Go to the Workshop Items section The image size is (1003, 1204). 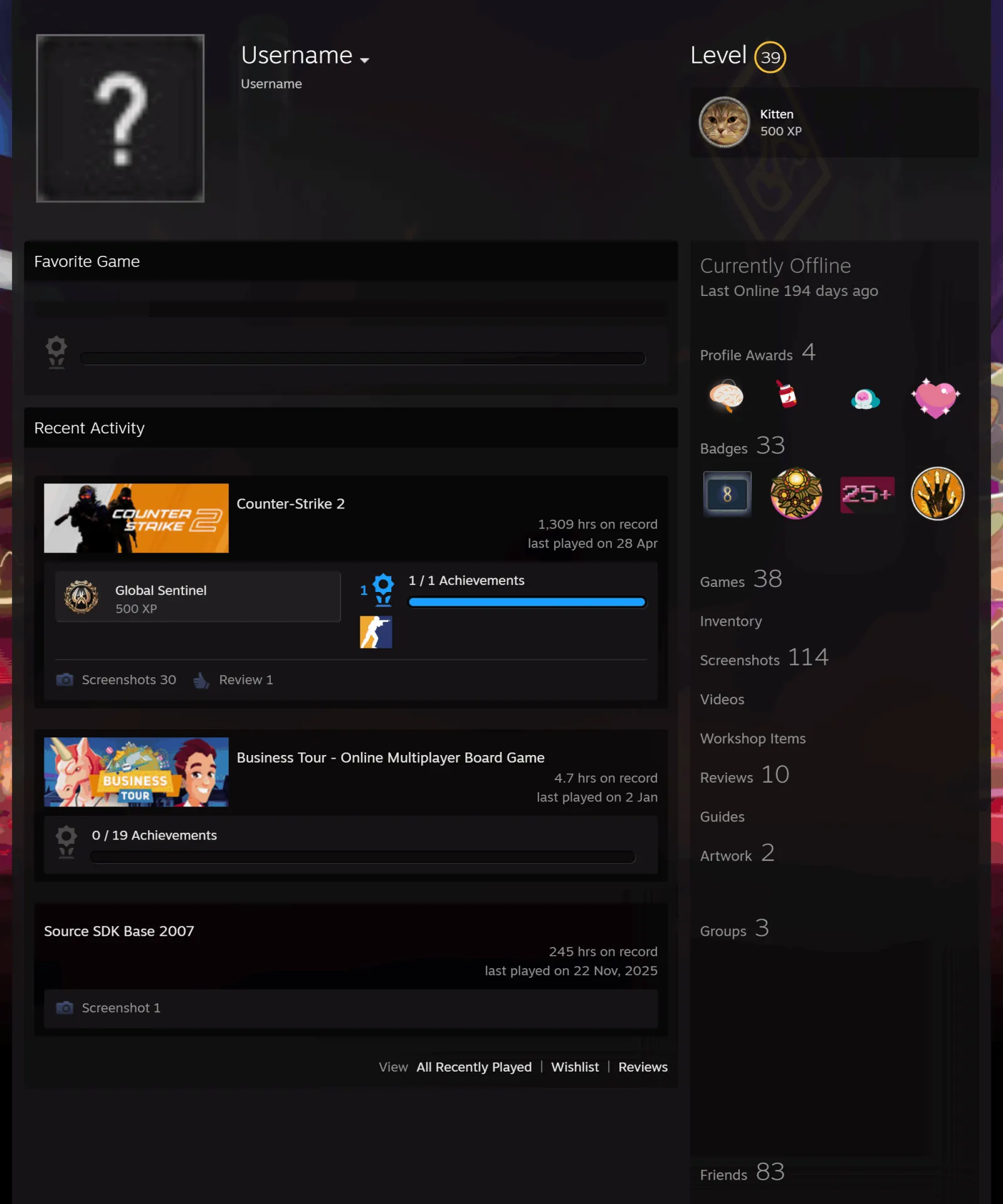coord(753,738)
